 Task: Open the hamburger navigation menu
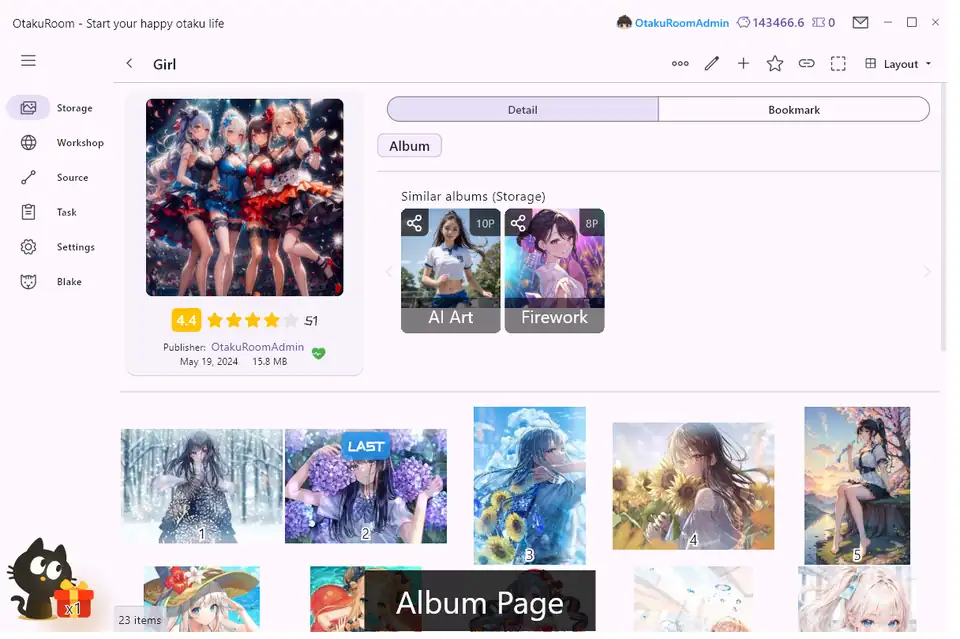[28, 61]
